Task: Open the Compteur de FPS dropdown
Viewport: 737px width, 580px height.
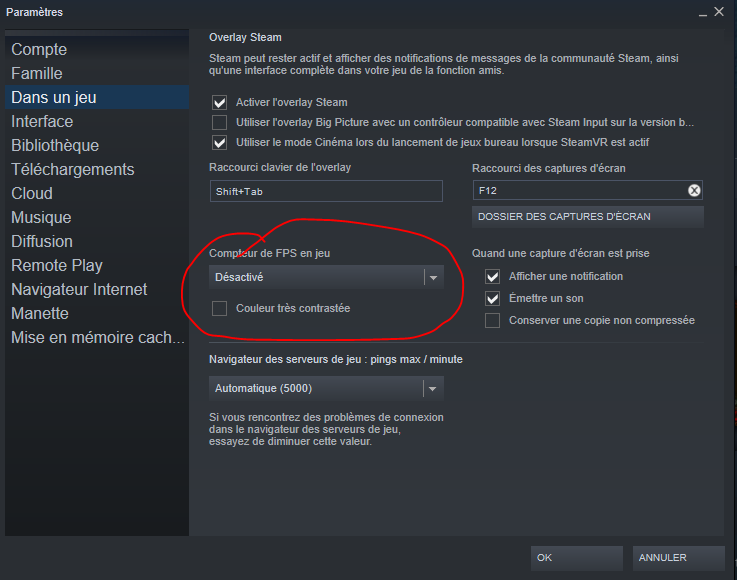Action: tap(326, 277)
